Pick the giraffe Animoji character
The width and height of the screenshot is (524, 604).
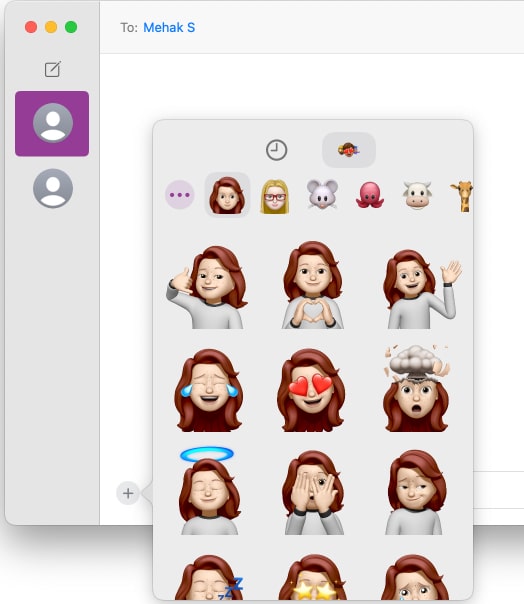coord(462,196)
